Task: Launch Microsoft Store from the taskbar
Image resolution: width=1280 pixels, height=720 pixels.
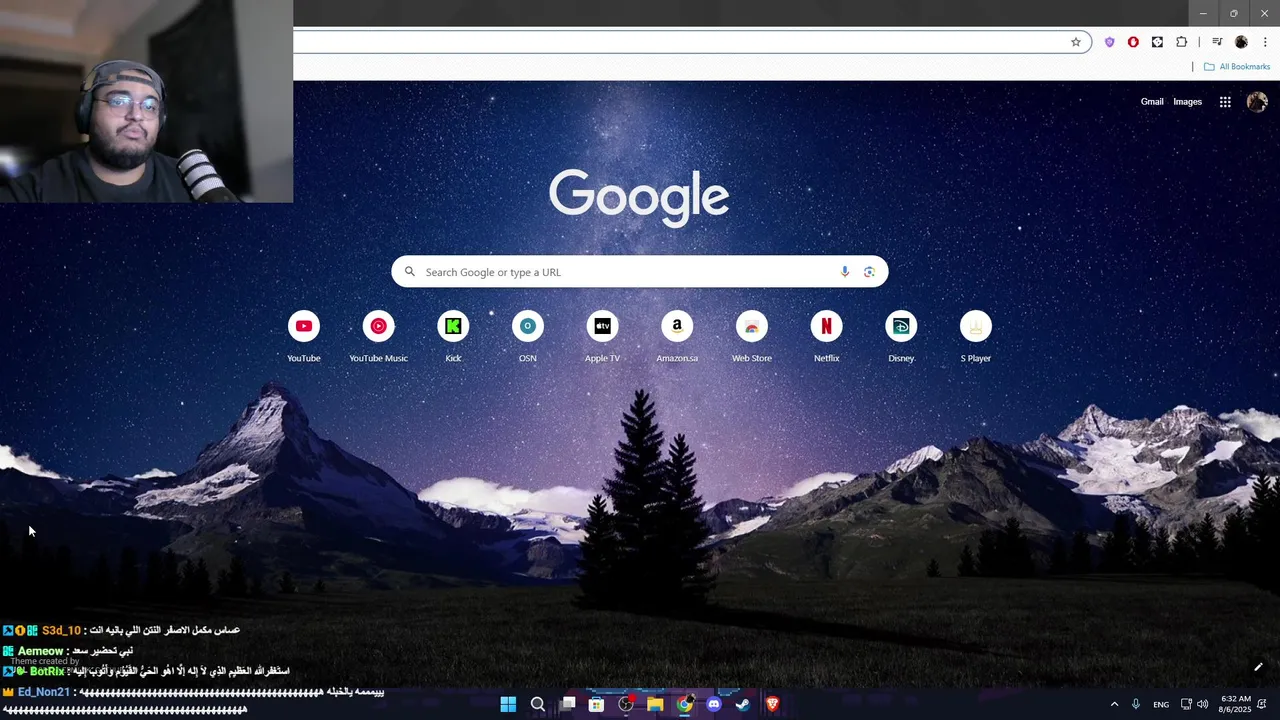Action: (x=596, y=704)
